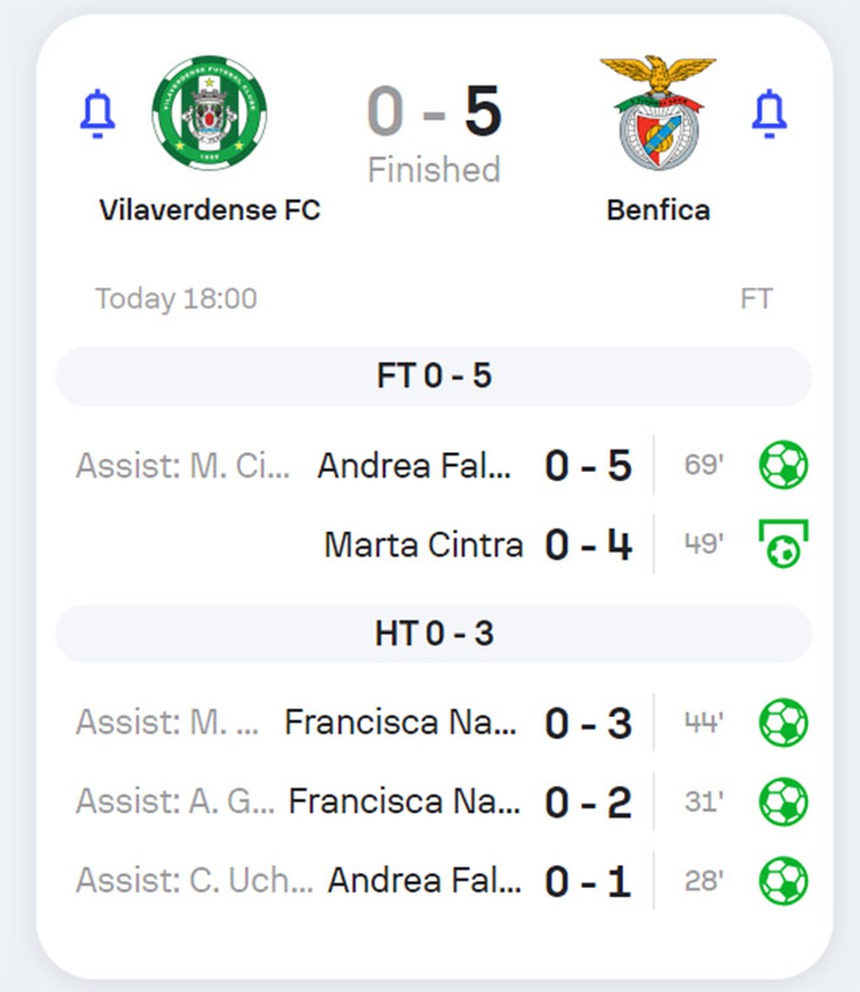Click the goal icon at 44 minutes
Image resolution: width=860 pixels, height=992 pixels.
click(x=783, y=722)
